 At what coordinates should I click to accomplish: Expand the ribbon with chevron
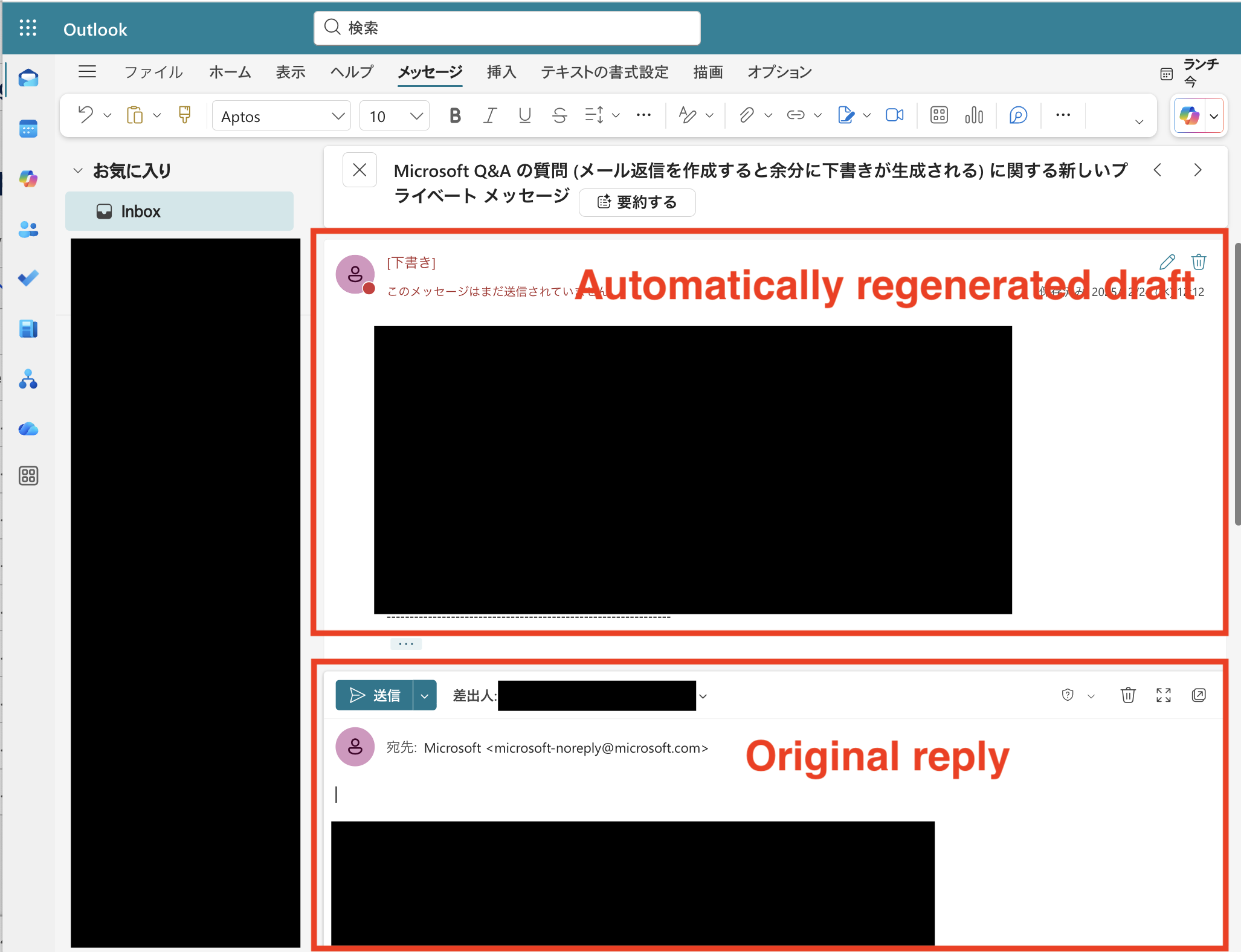point(1139,122)
